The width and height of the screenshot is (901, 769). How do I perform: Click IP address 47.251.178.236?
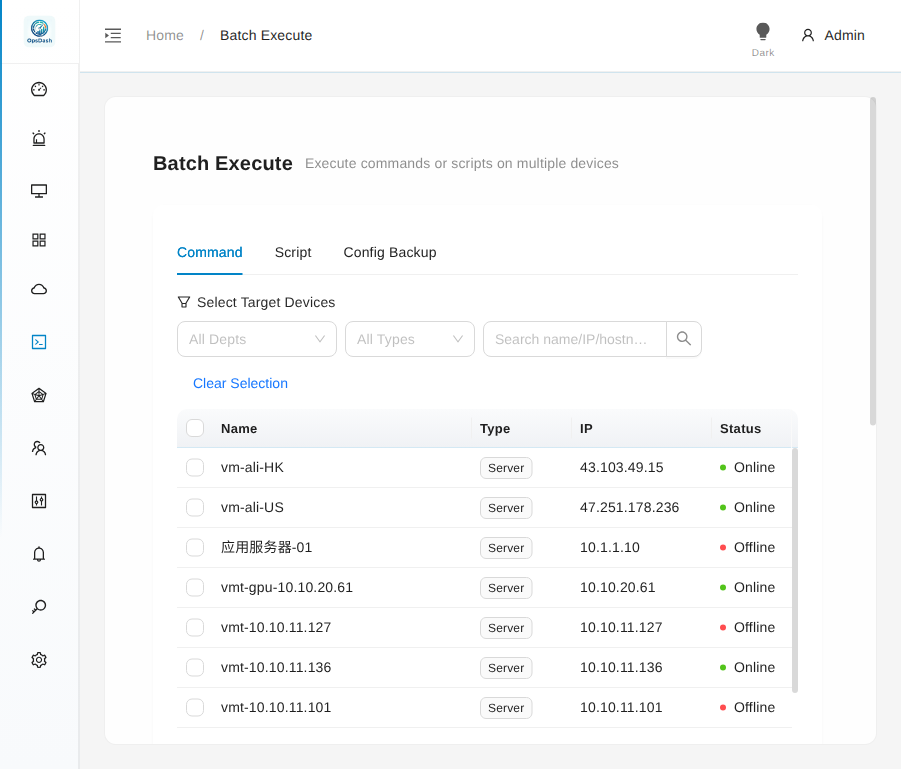click(x=629, y=507)
